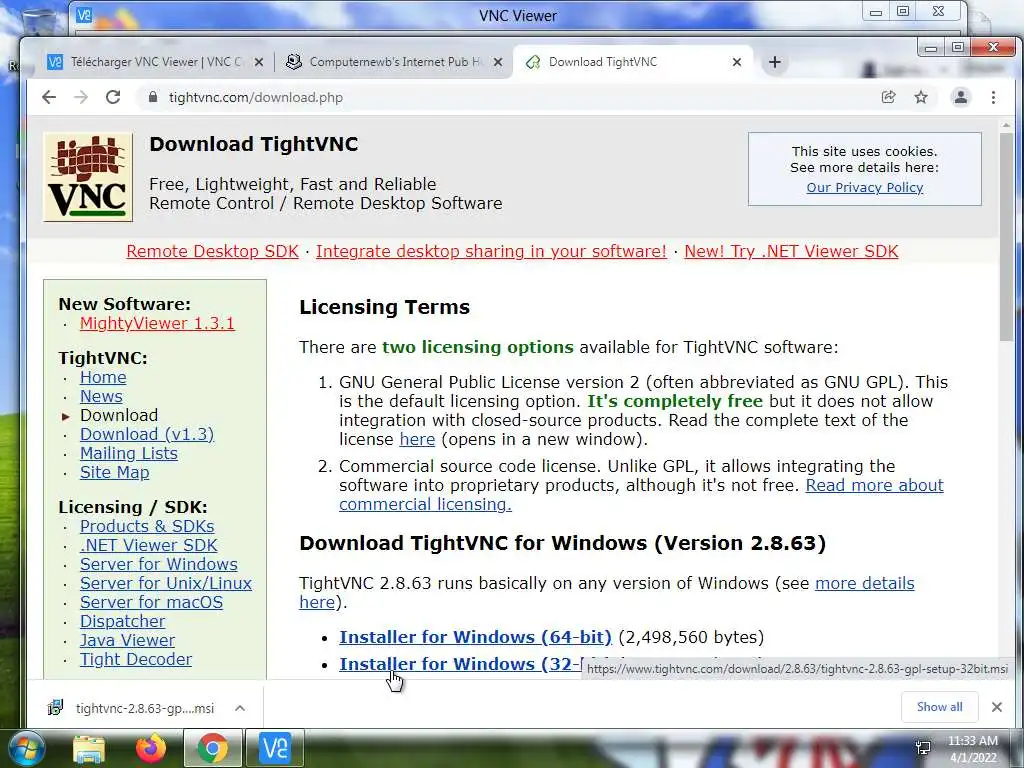Open Mailing Lists link
Viewport: 1024px width, 768px height.
[129, 453]
